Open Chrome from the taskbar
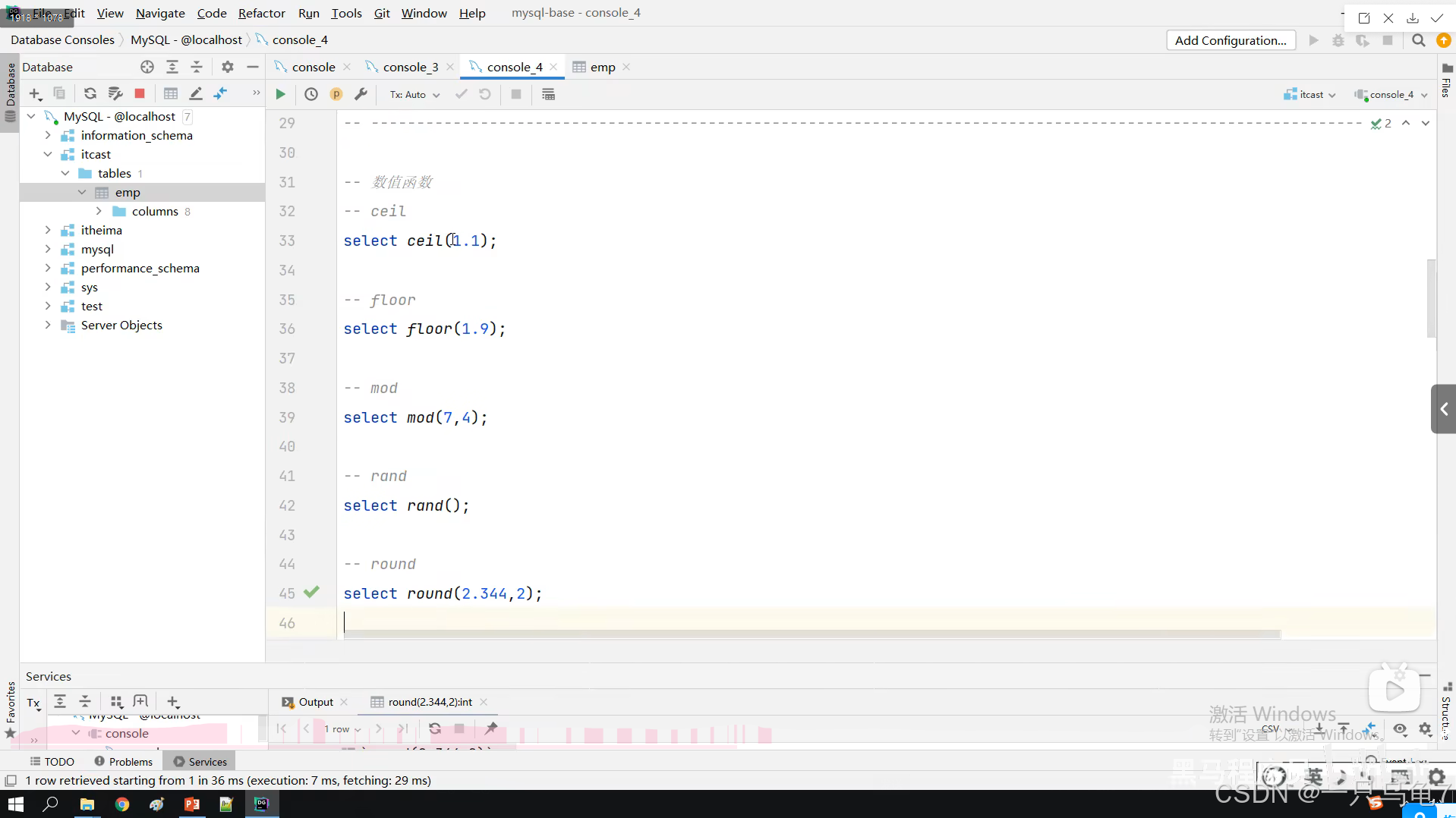 [121, 804]
